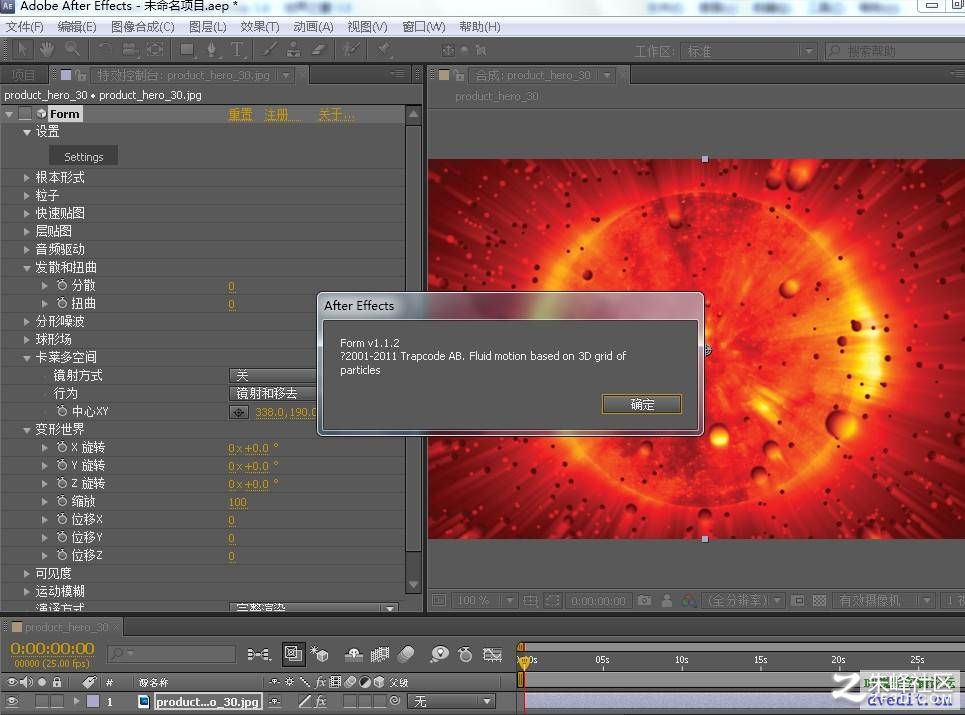The width and height of the screenshot is (965, 715).
Task: Click the live update icon in timeline
Action: point(293,654)
